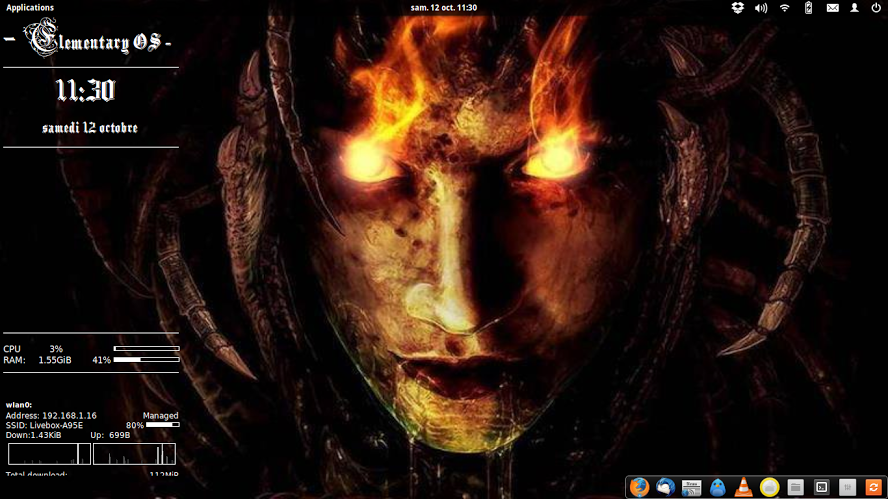The height and width of the screenshot is (499, 888).
Task: Click the '41%' RAM percentage
Action: point(101,360)
